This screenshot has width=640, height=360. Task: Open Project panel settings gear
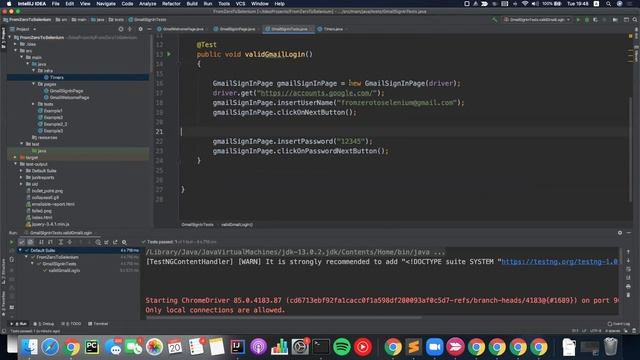point(140,29)
